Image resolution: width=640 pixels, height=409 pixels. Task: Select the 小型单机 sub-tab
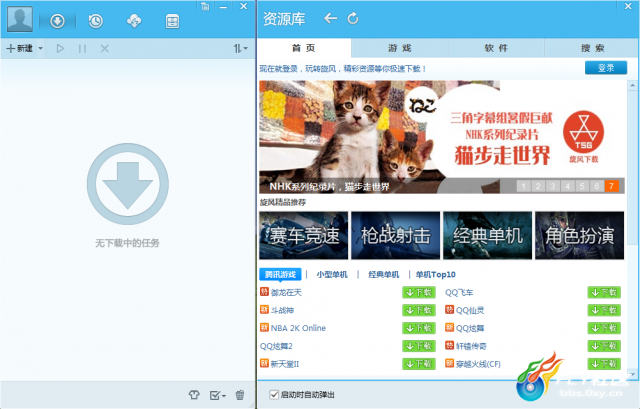point(332,275)
